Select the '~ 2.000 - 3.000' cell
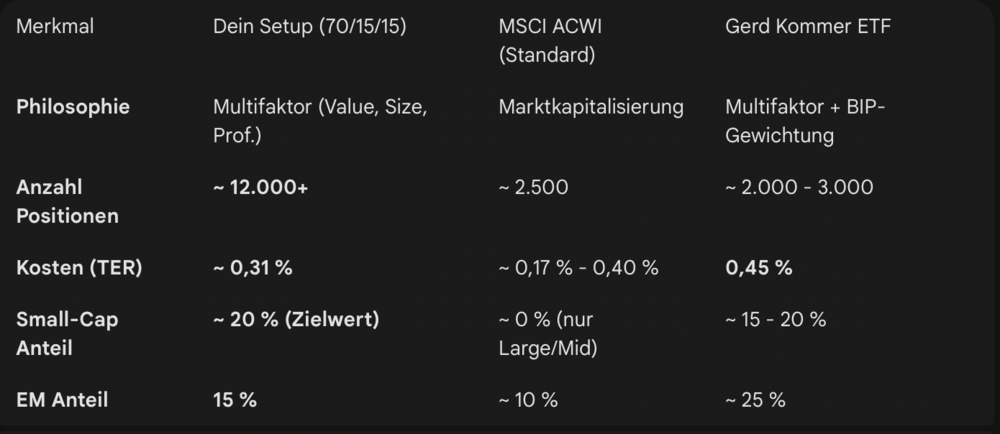The image size is (1000, 434). pos(799,187)
